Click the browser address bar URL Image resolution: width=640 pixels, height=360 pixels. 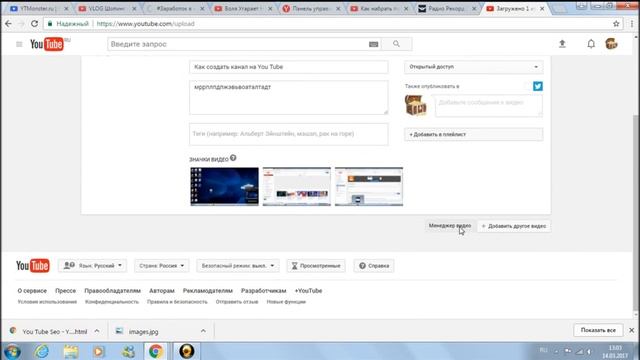(x=146, y=24)
